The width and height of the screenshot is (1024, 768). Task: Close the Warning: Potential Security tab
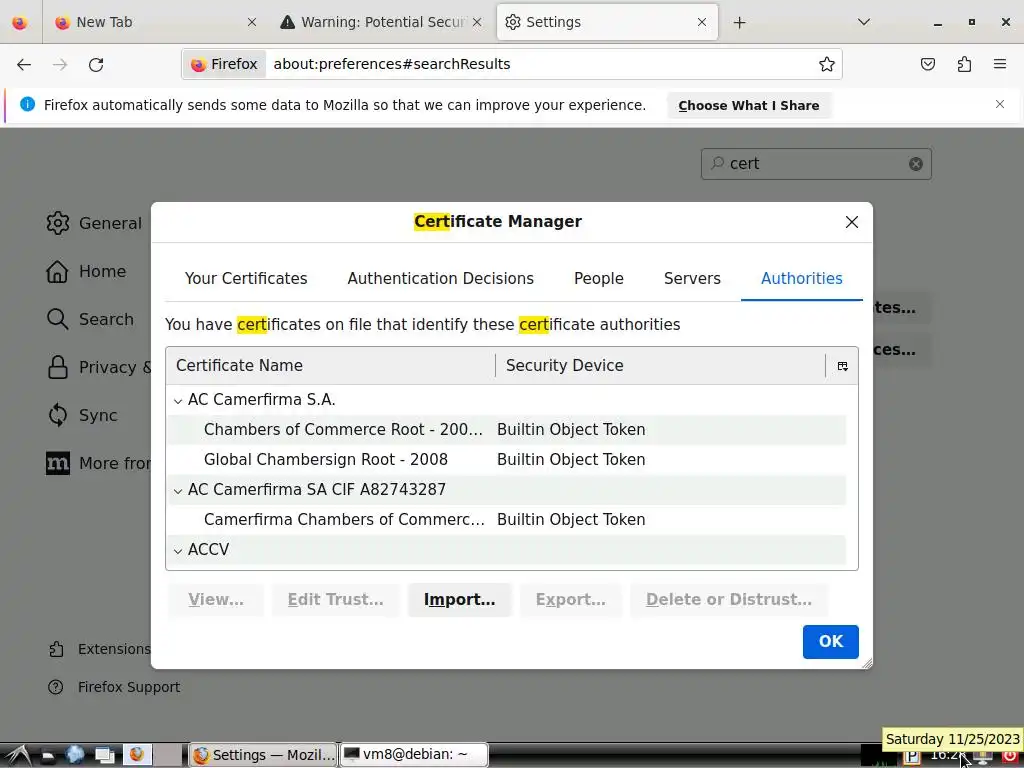(477, 22)
